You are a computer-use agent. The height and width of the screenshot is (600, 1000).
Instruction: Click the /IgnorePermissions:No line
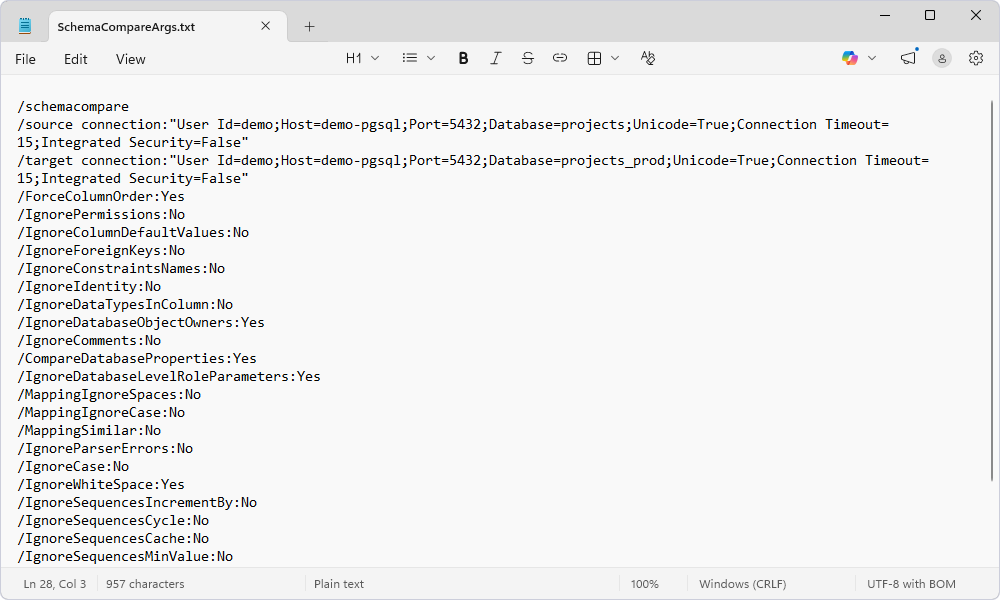pyautogui.click(x=101, y=214)
